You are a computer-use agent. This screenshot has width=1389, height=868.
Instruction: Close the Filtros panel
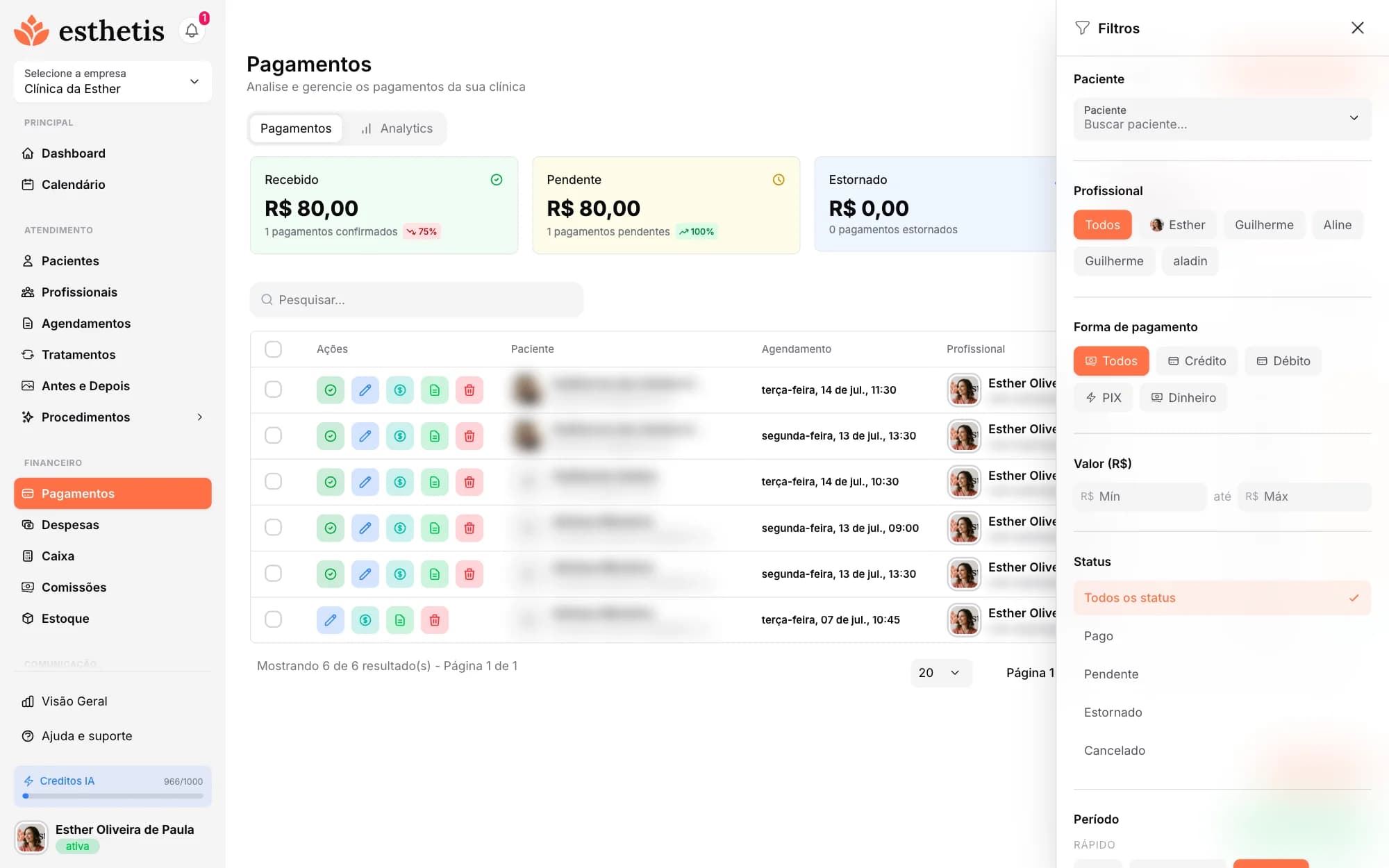pyautogui.click(x=1358, y=28)
